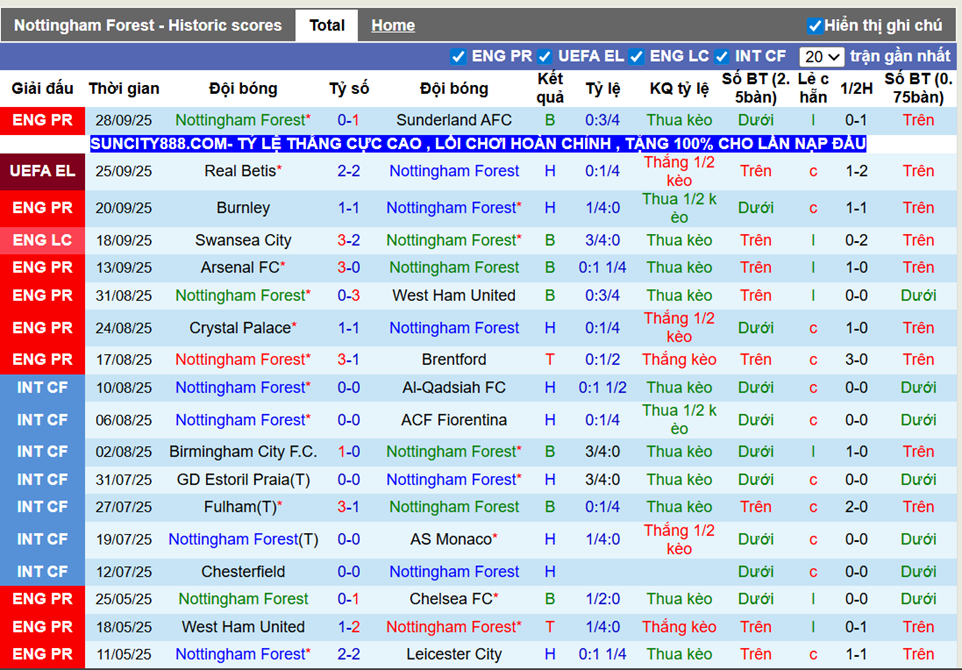Screen dimensions: 962x670
Task: Click 'Thắng kèo' on Brentford row
Action: tap(679, 360)
